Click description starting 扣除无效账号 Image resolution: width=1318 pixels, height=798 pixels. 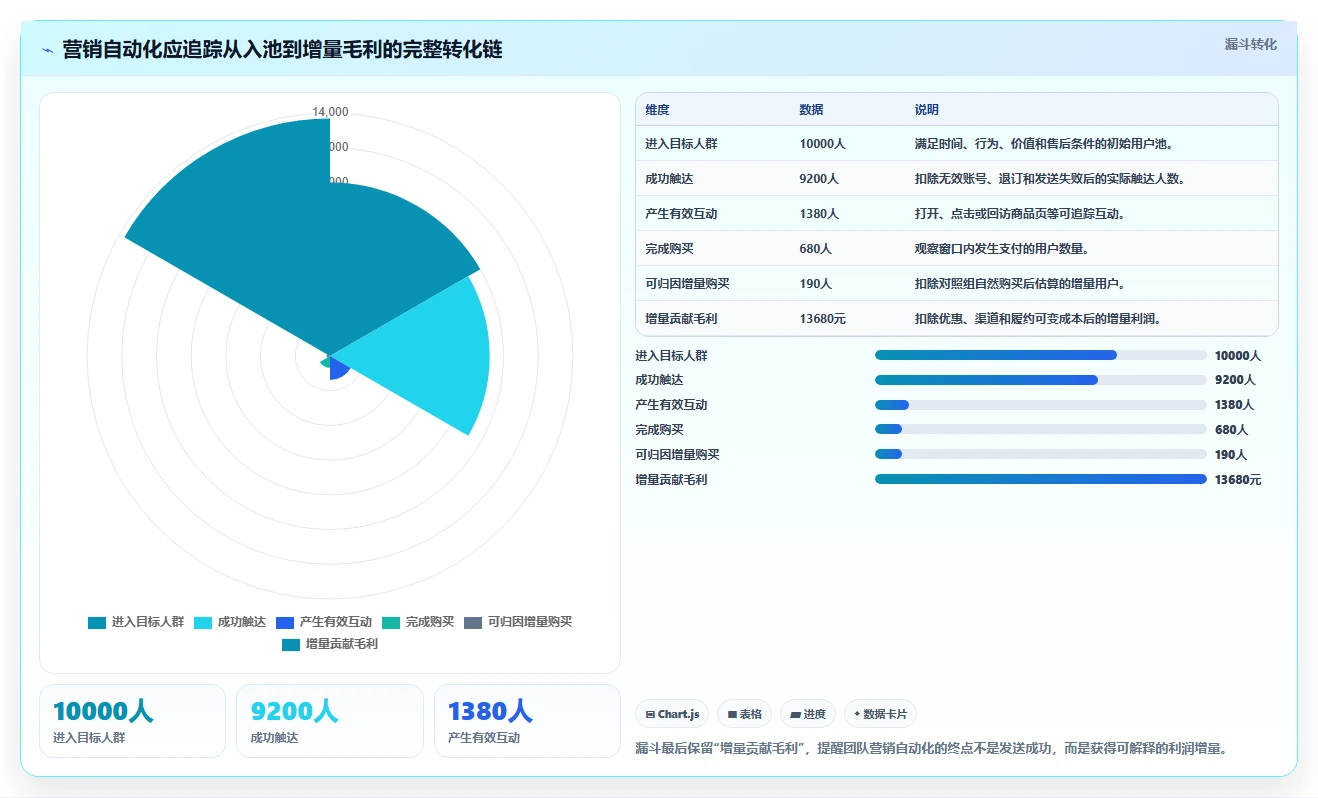click(1049, 179)
